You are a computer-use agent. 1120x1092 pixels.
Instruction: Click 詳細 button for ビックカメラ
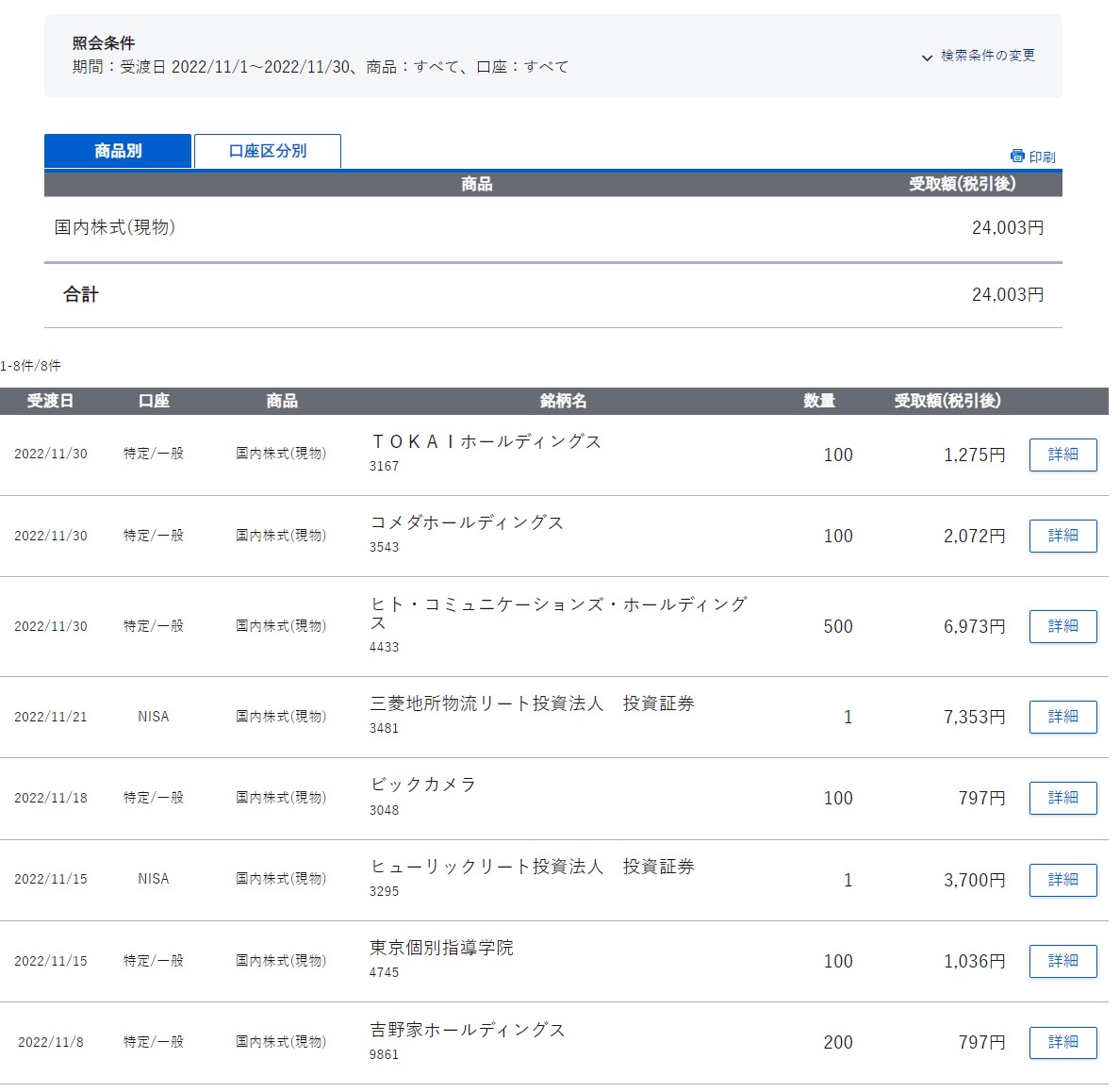pos(1062,798)
